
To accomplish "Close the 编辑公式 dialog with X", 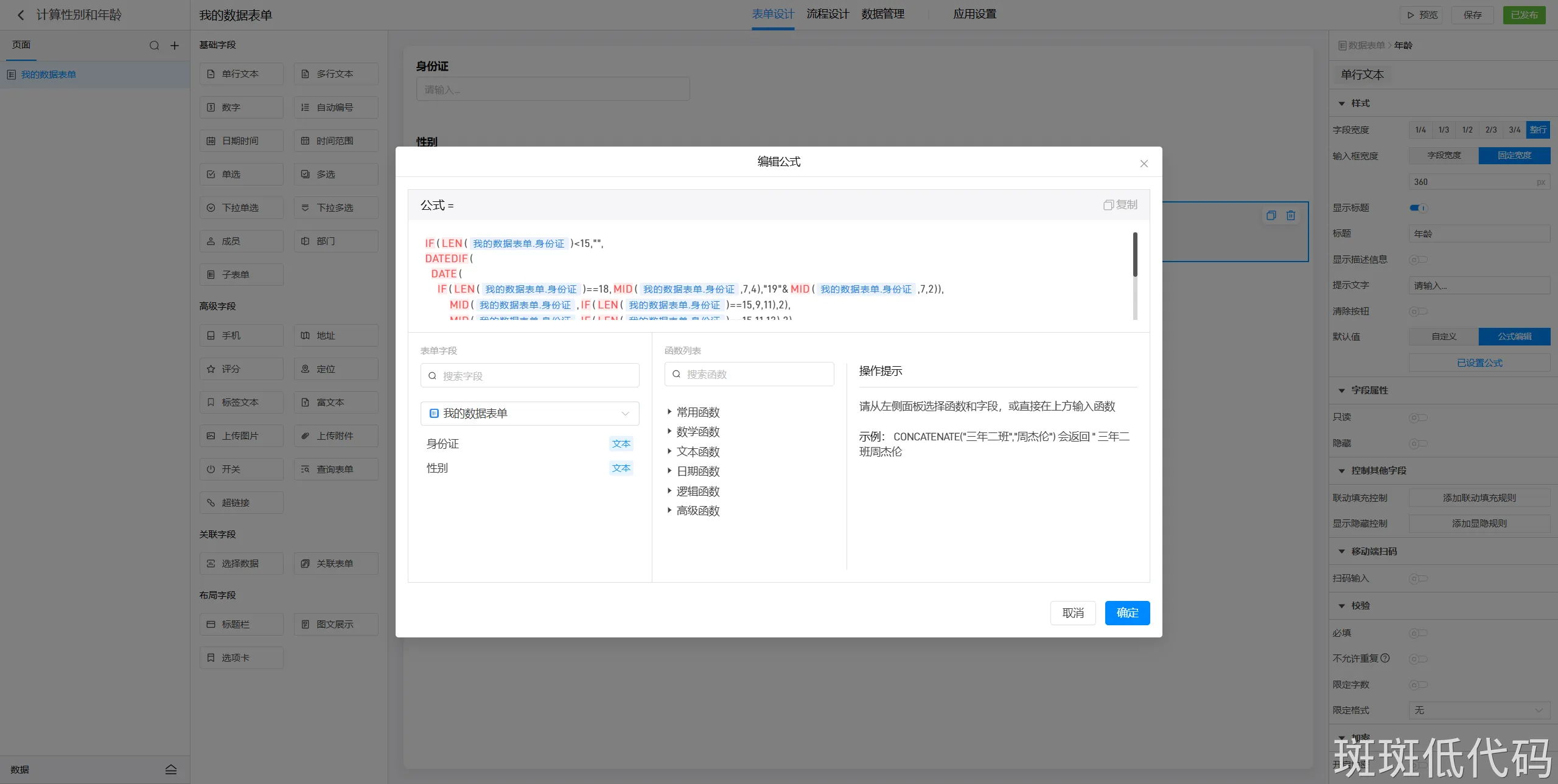I will [x=1144, y=164].
